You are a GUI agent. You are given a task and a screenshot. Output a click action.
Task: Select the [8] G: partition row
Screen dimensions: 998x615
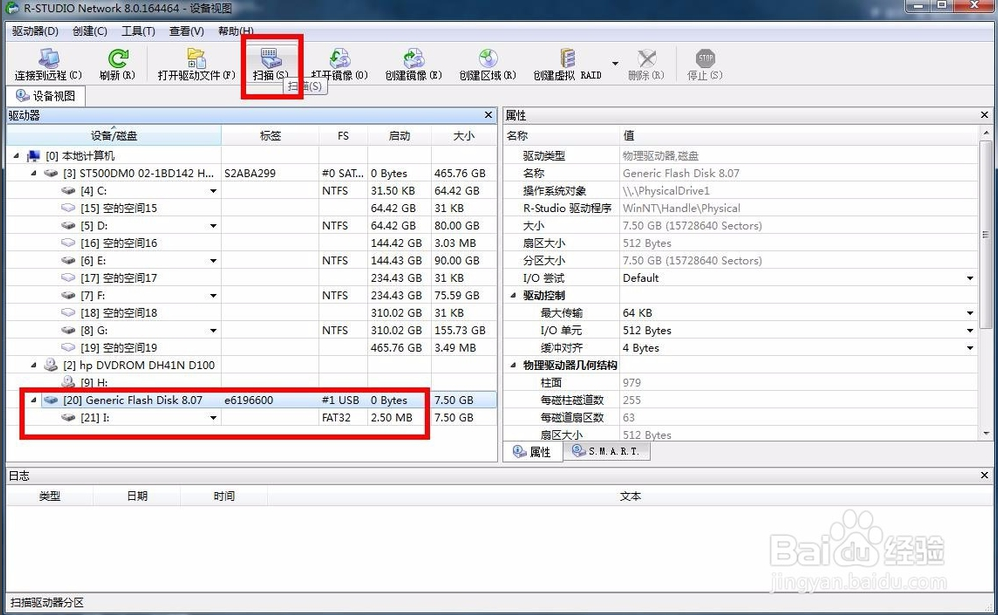point(251,330)
